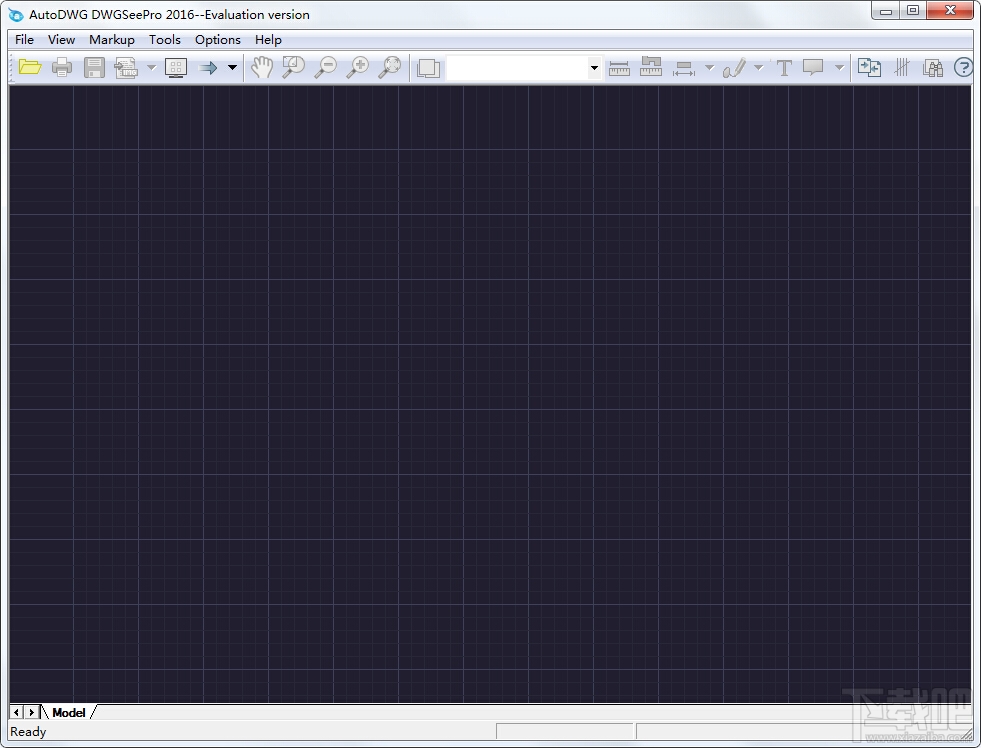Click the Zoom Out magnifier icon

[x=325, y=67]
